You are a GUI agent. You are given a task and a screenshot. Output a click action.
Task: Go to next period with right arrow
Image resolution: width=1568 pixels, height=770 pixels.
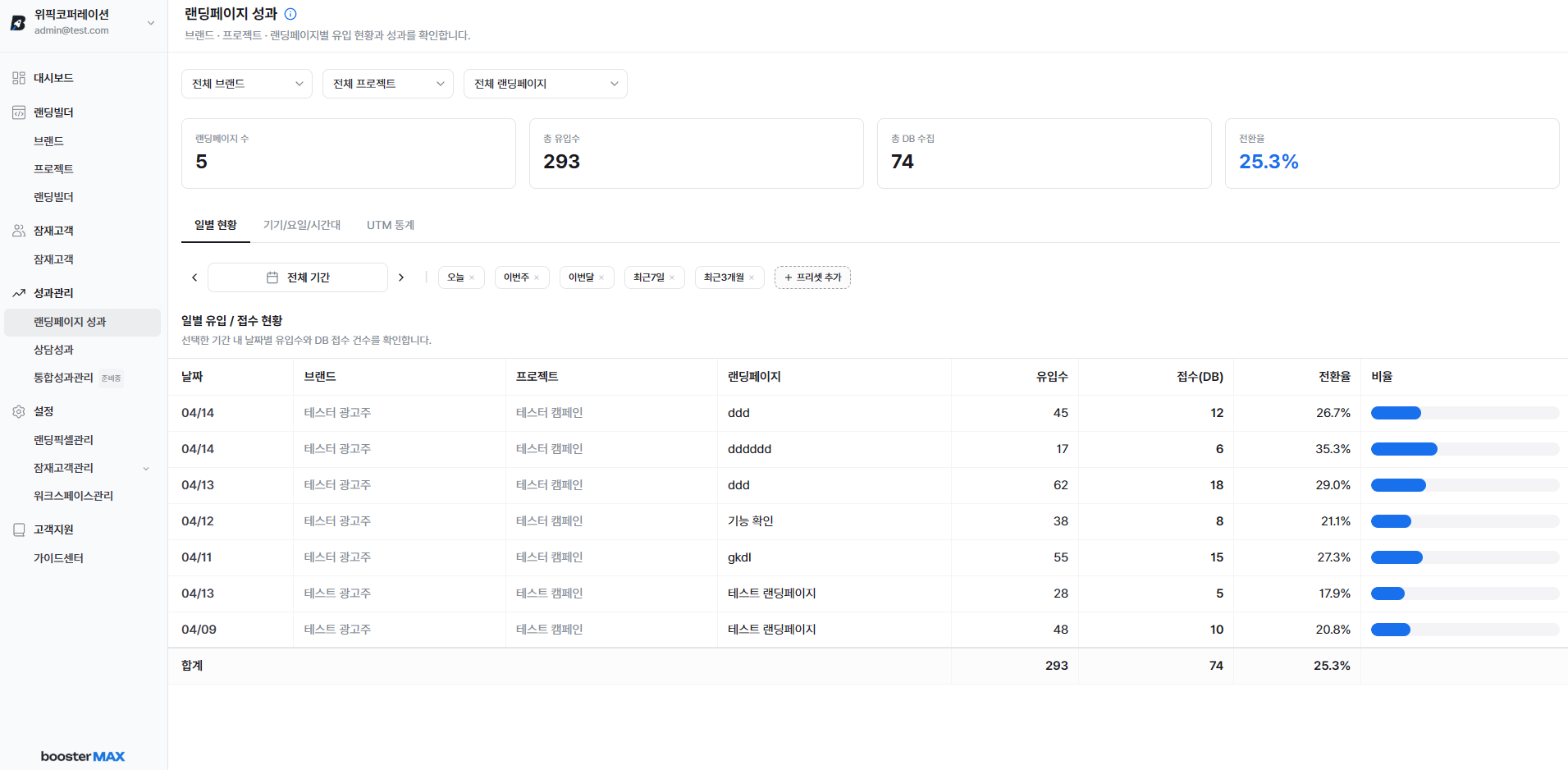click(x=401, y=277)
